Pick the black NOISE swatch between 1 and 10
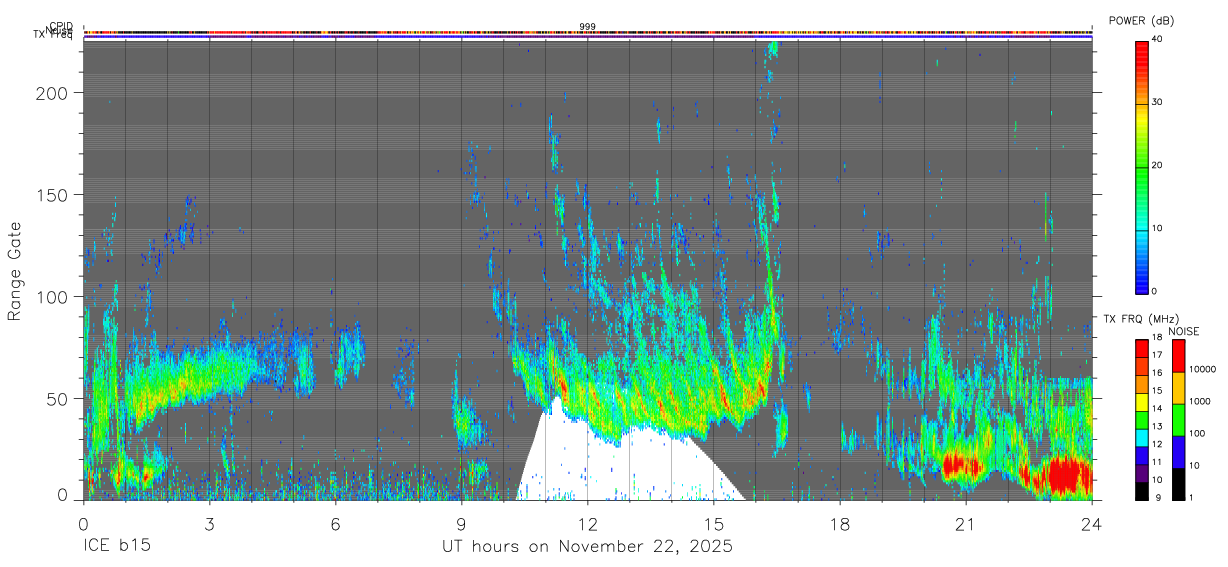 tap(1178, 484)
